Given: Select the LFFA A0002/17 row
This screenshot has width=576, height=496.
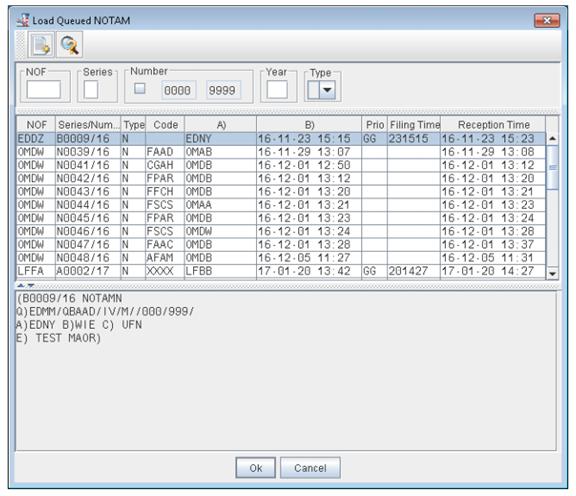Looking at the screenshot, I should click(x=281, y=271).
